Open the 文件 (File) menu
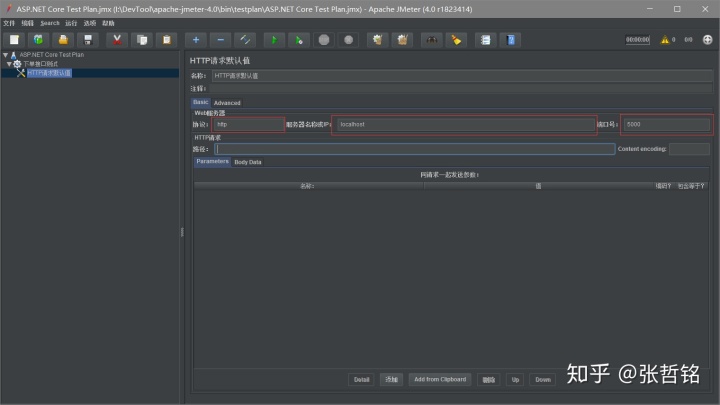Screen dimensions: 720x405 click(9, 23)
